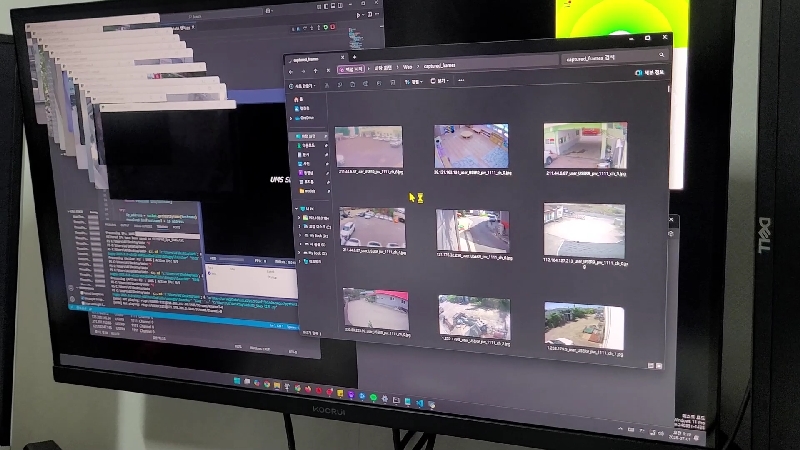Click the Wnn breadcrumb segment
Screen dimensions: 800x450
pos(406,66)
